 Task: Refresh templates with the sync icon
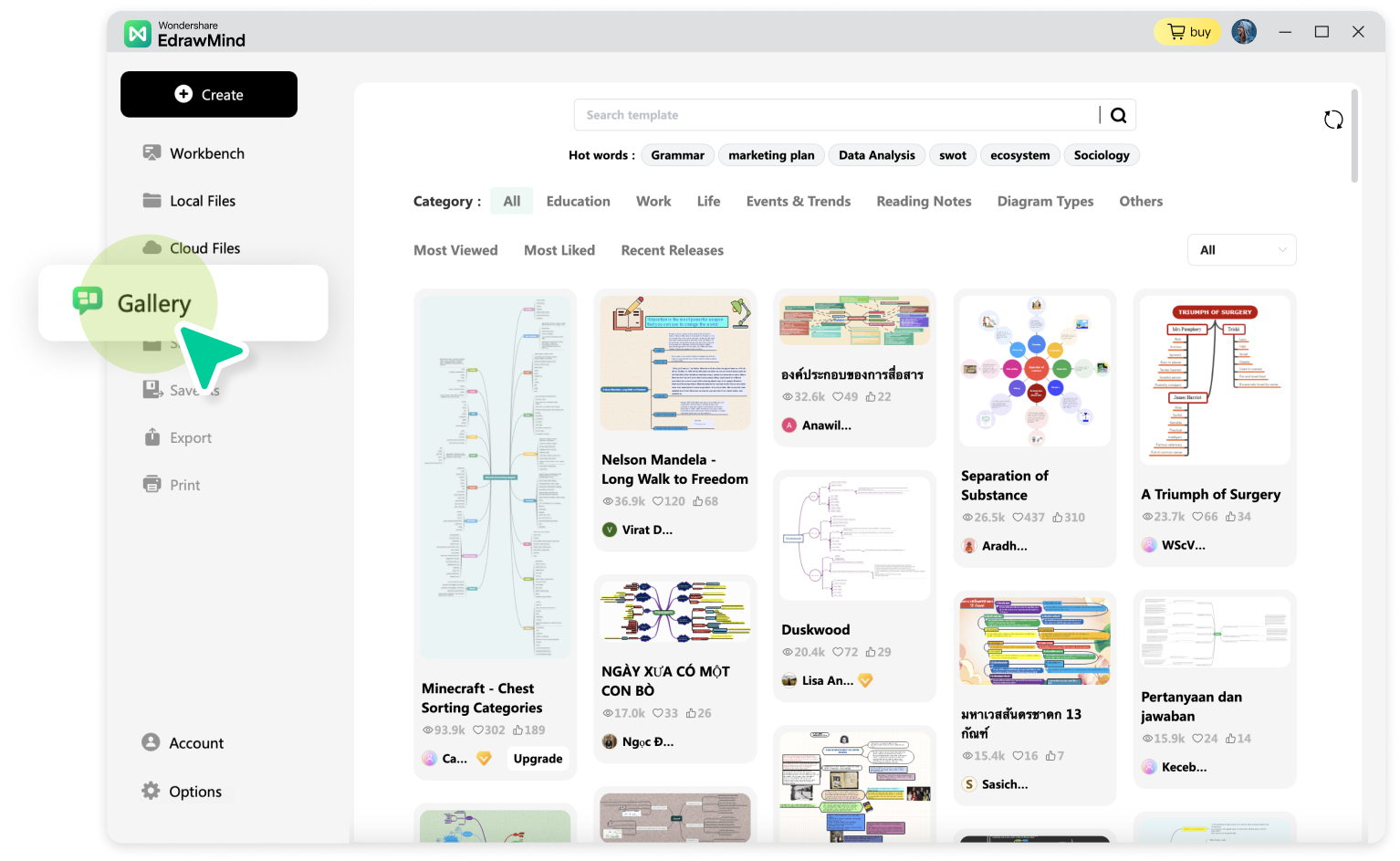[1333, 120]
